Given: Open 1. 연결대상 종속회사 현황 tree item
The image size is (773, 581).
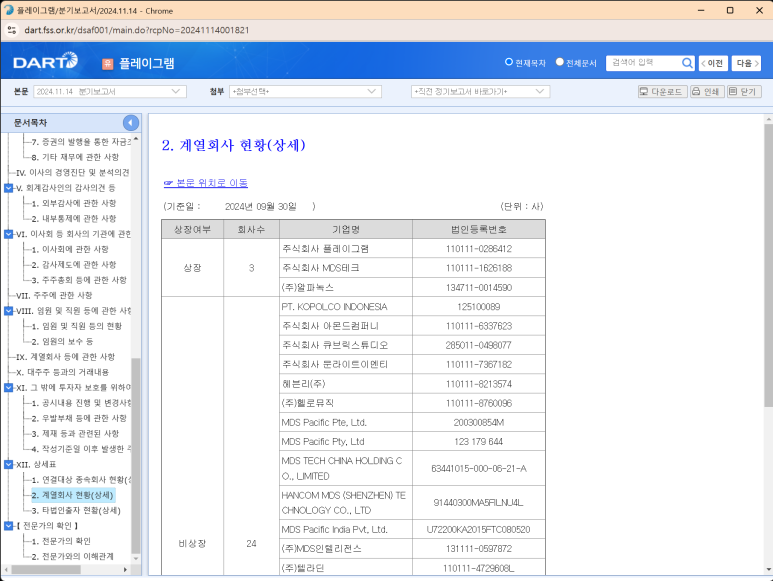Looking at the screenshot, I should [x=81, y=479].
